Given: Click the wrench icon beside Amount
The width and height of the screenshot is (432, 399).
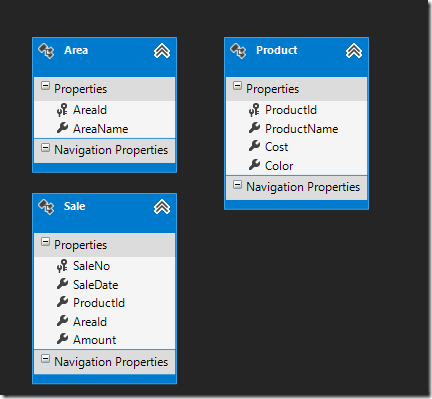Looking at the screenshot, I should click(62, 338).
